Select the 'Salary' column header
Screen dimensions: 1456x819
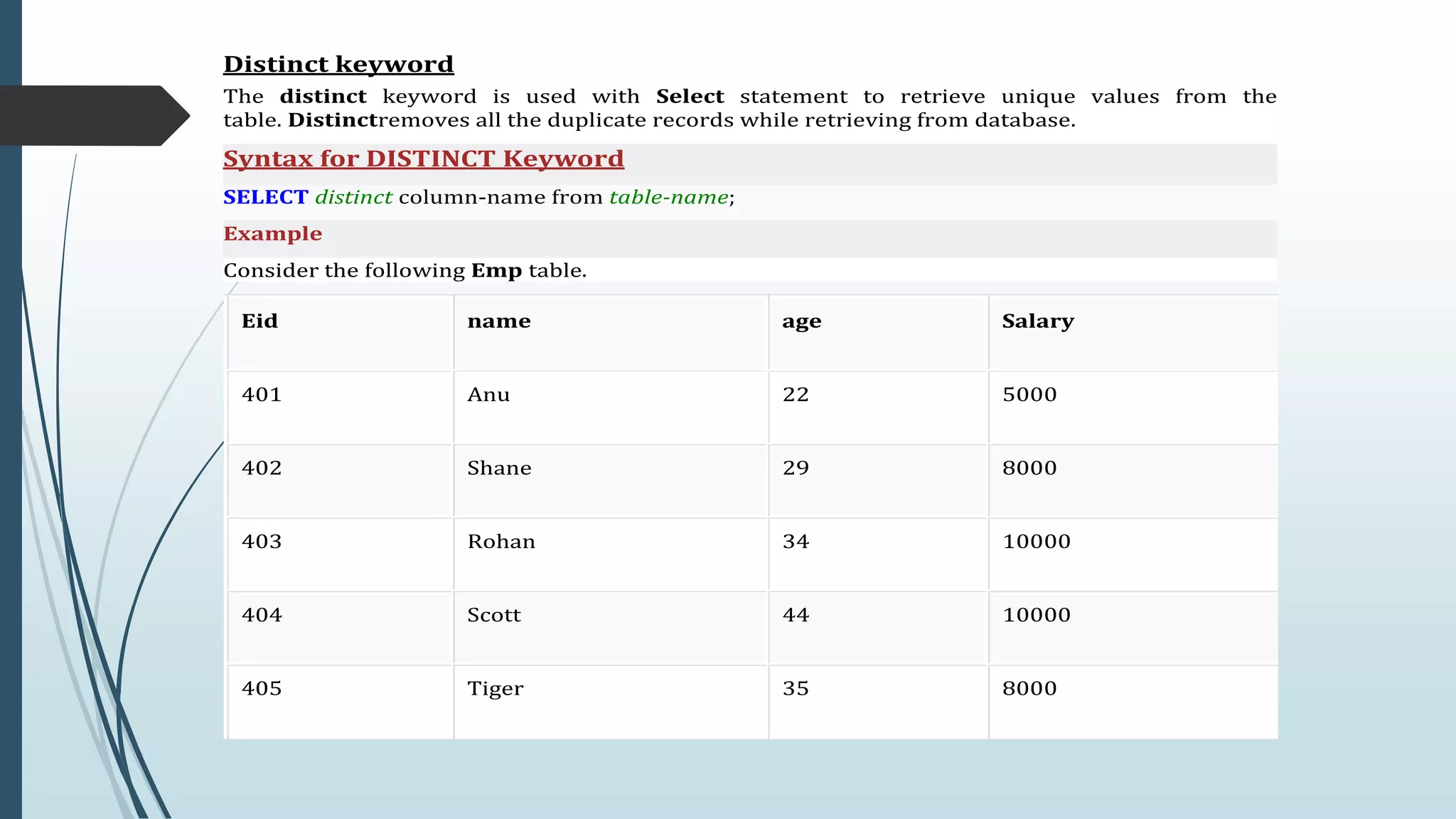(1134, 333)
